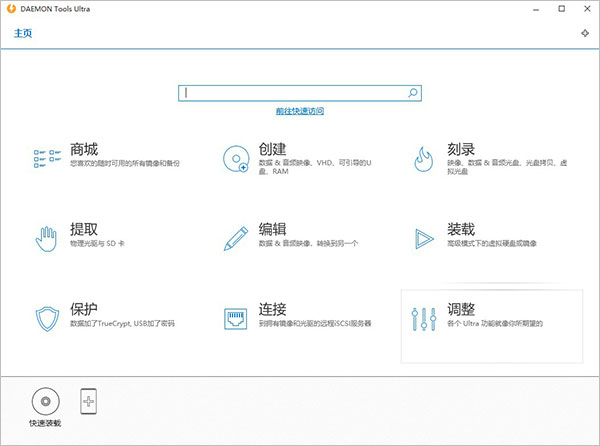Open the 编辑 heading
Screen dimensions: 600x446
tap(272, 229)
